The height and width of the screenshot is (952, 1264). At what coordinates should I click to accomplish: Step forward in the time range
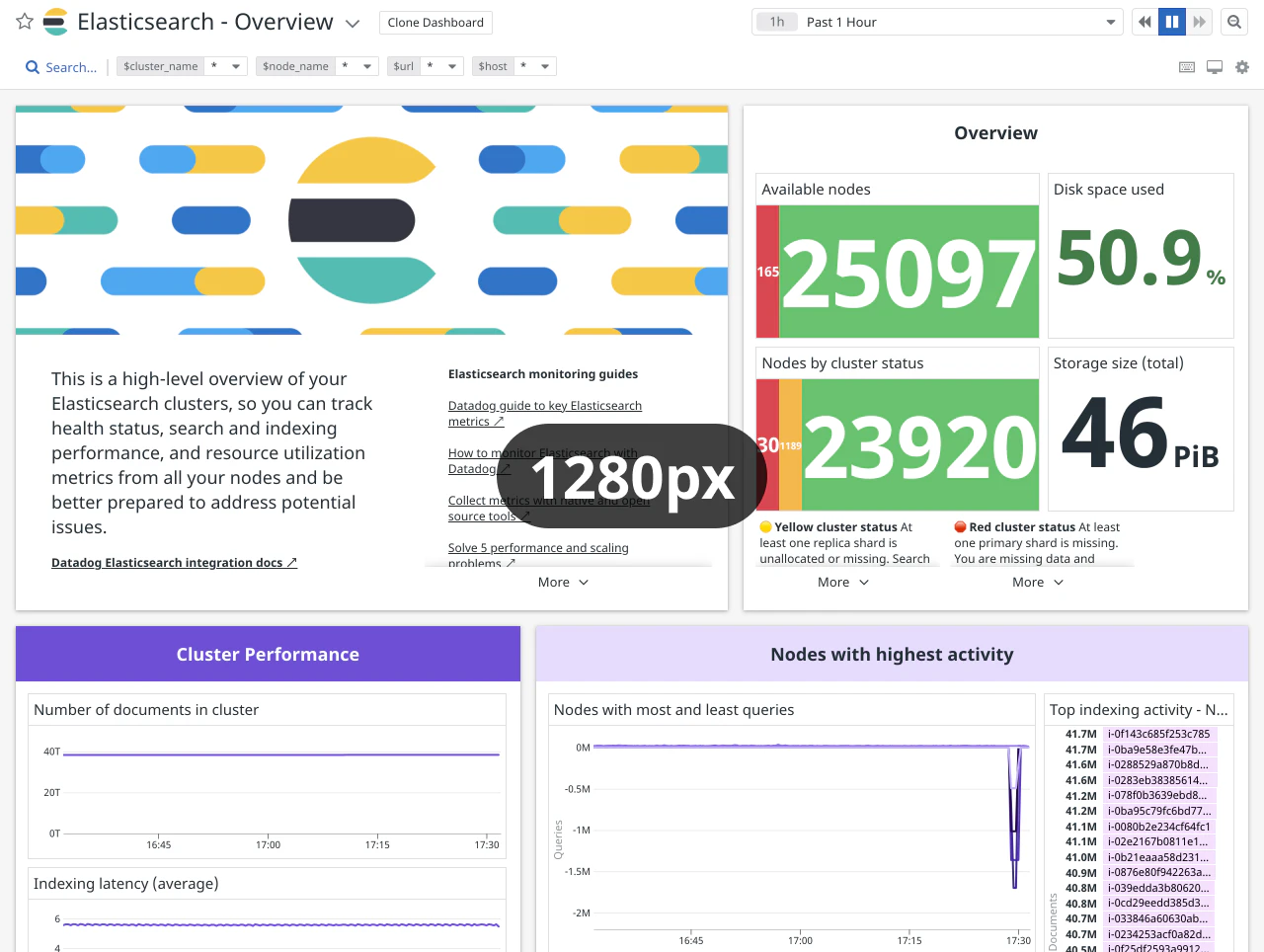click(x=1199, y=22)
